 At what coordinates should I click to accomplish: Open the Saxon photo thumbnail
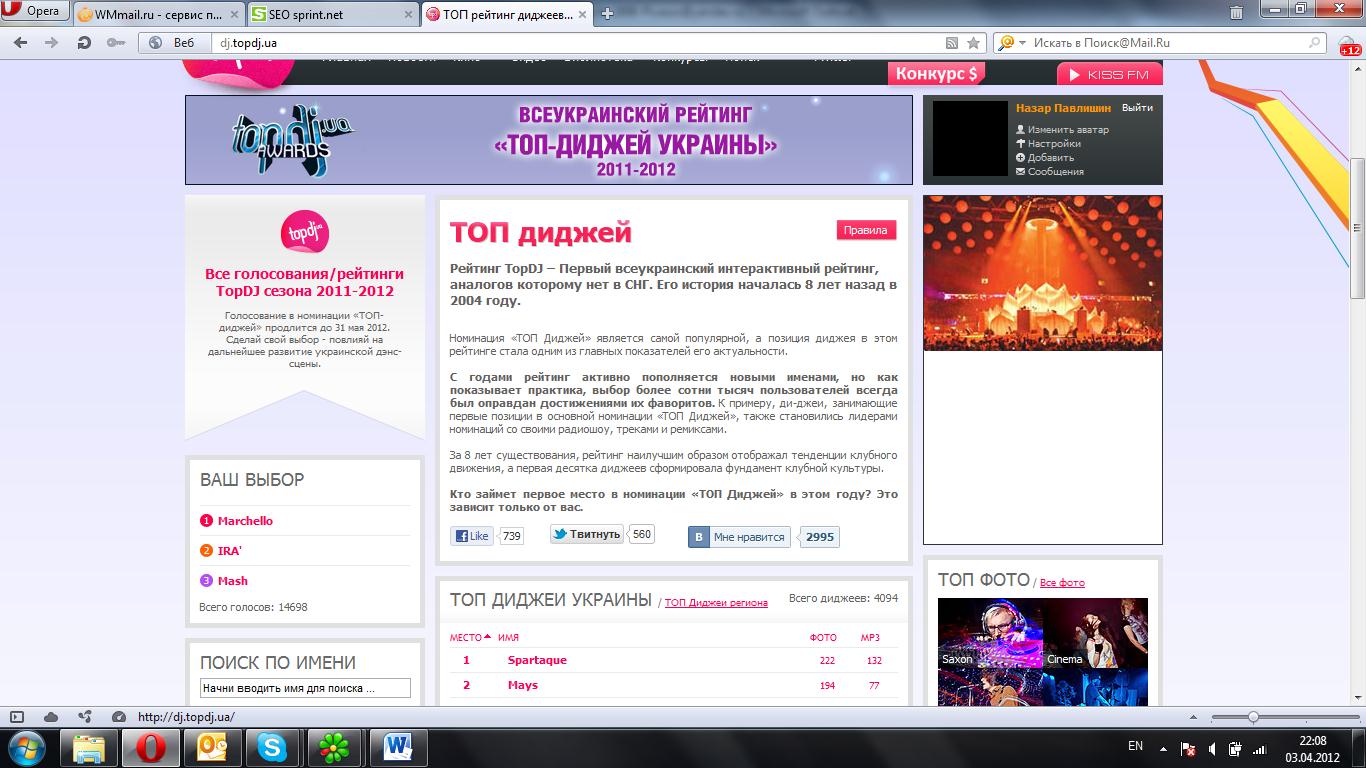[x=990, y=633]
